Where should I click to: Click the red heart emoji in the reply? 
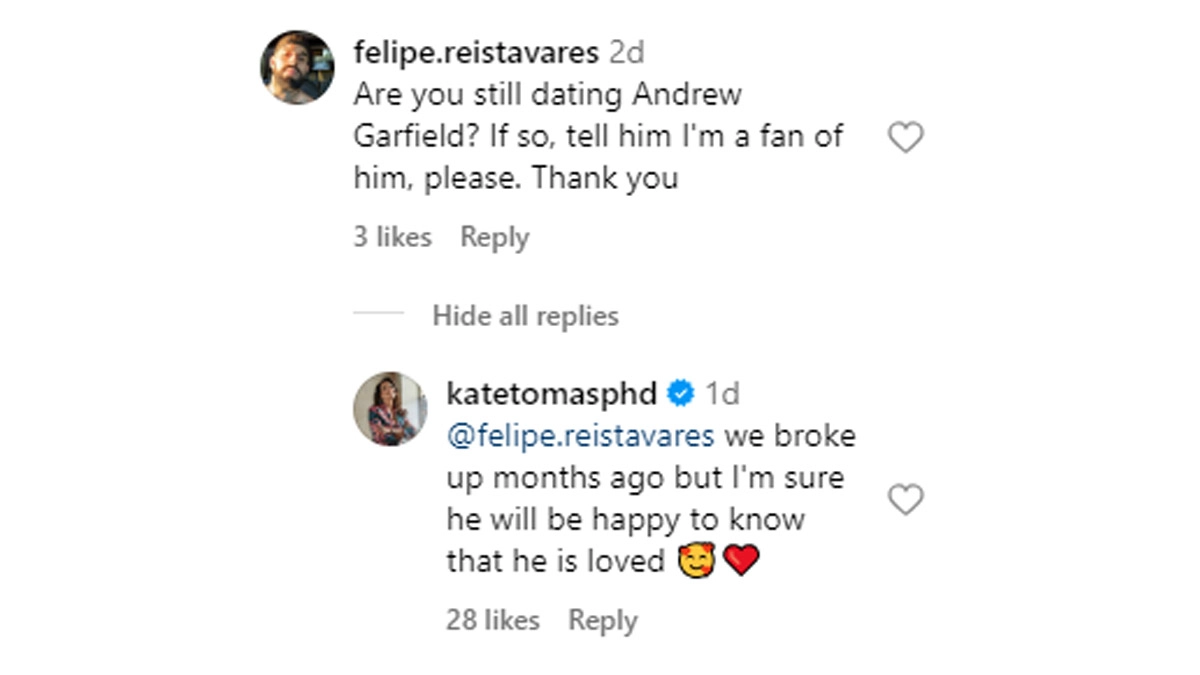[x=741, y=561]
